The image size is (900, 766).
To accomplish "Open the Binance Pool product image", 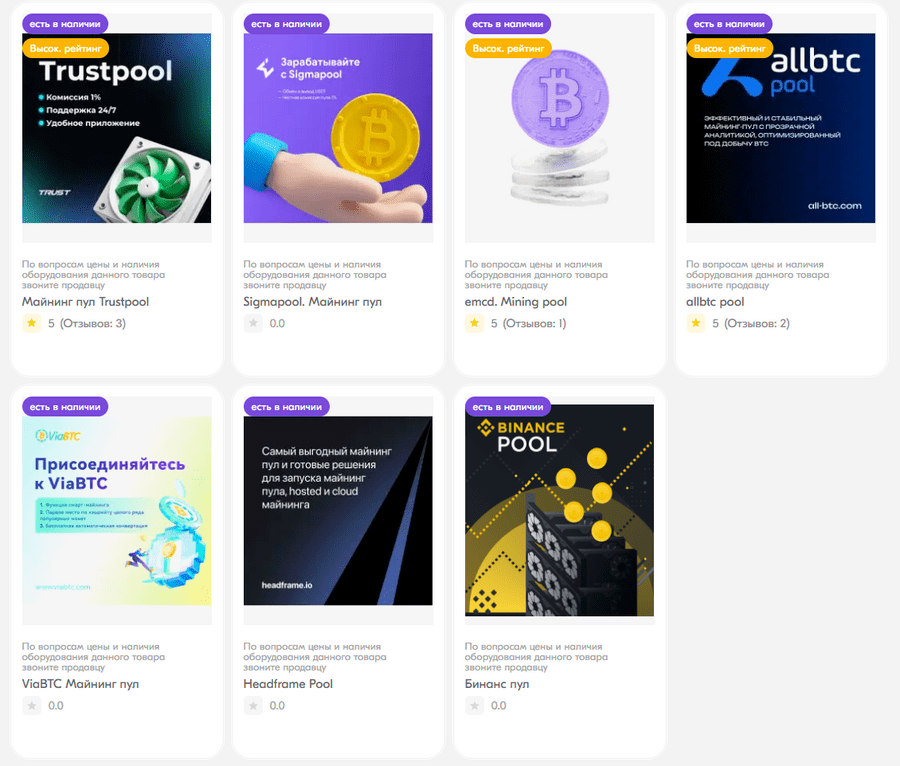I will coord(559,510).
